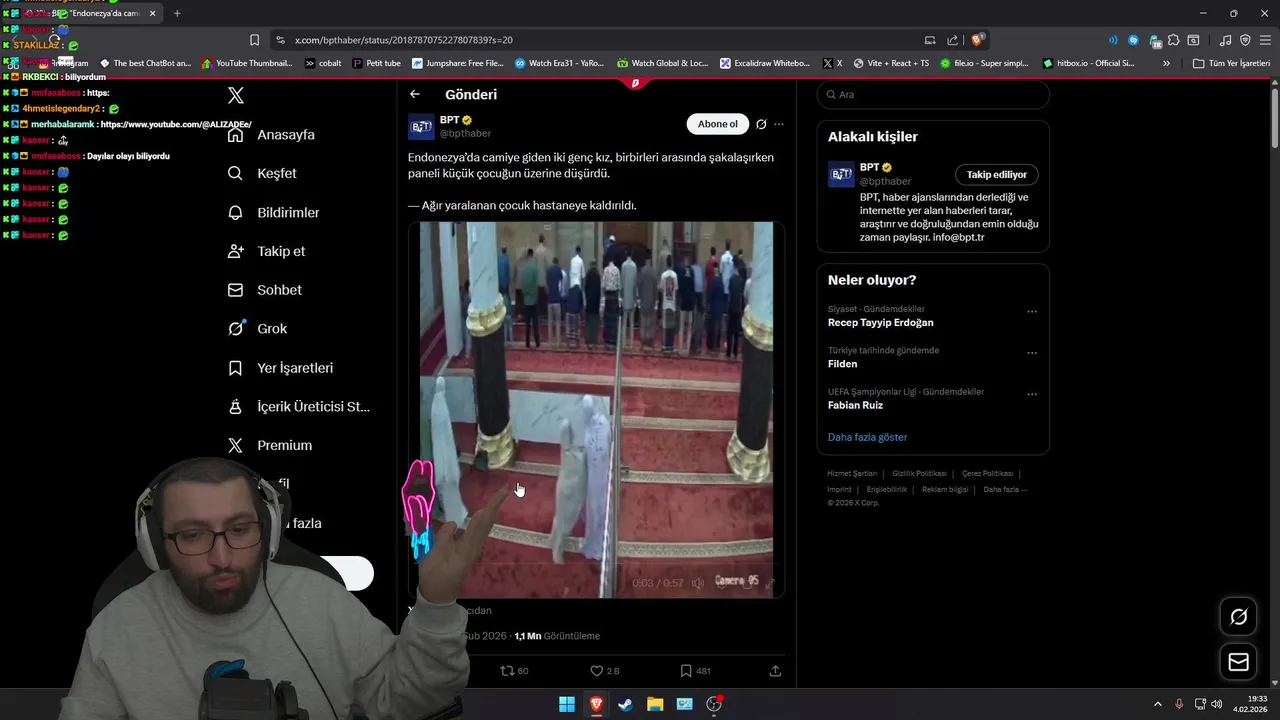Open the Petit tube bookmark
This screenshot has width=1280, height=720.
pyautogui.click(x=376, y=63)
